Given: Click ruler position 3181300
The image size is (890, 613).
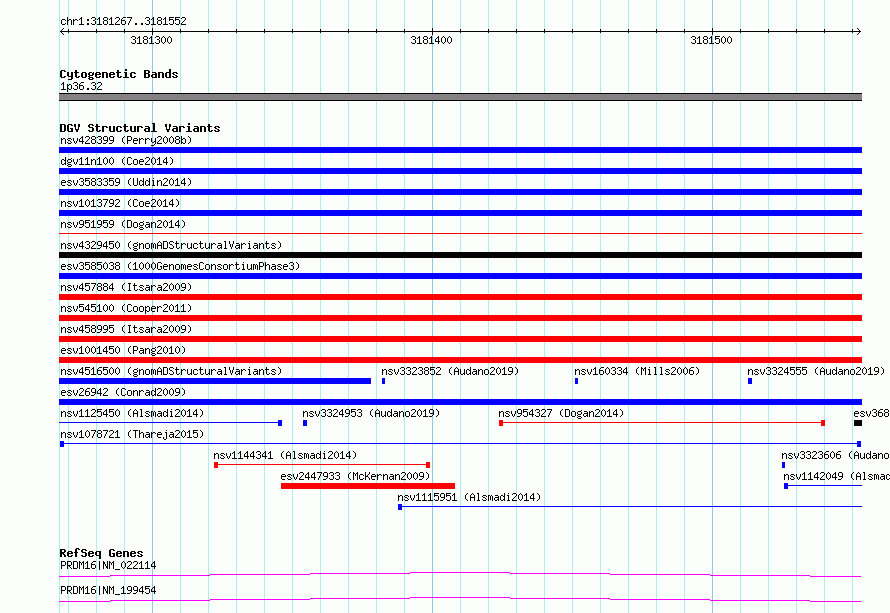Looking at the screenshot, I should coord(152,40).
